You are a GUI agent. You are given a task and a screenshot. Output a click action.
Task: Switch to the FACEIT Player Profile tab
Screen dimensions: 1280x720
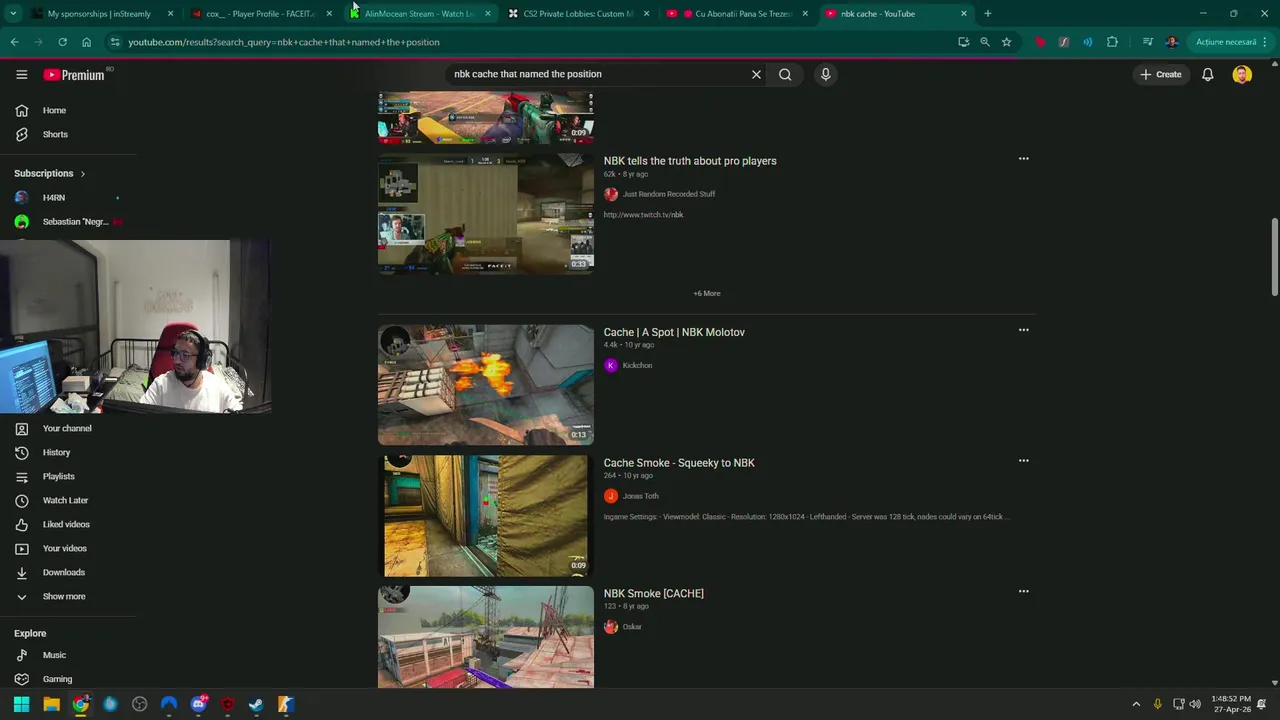click(x=259, y=14)
